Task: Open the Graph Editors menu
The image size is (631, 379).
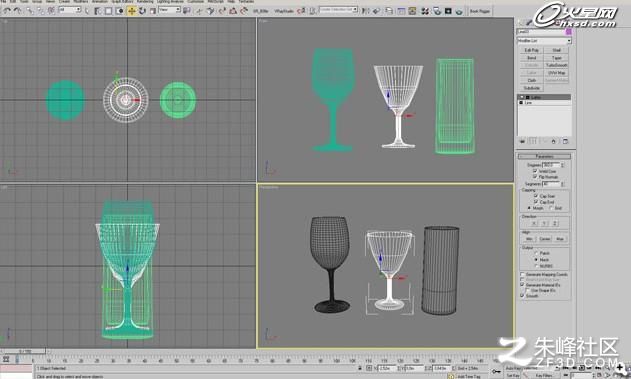Action: coord(121,2)
